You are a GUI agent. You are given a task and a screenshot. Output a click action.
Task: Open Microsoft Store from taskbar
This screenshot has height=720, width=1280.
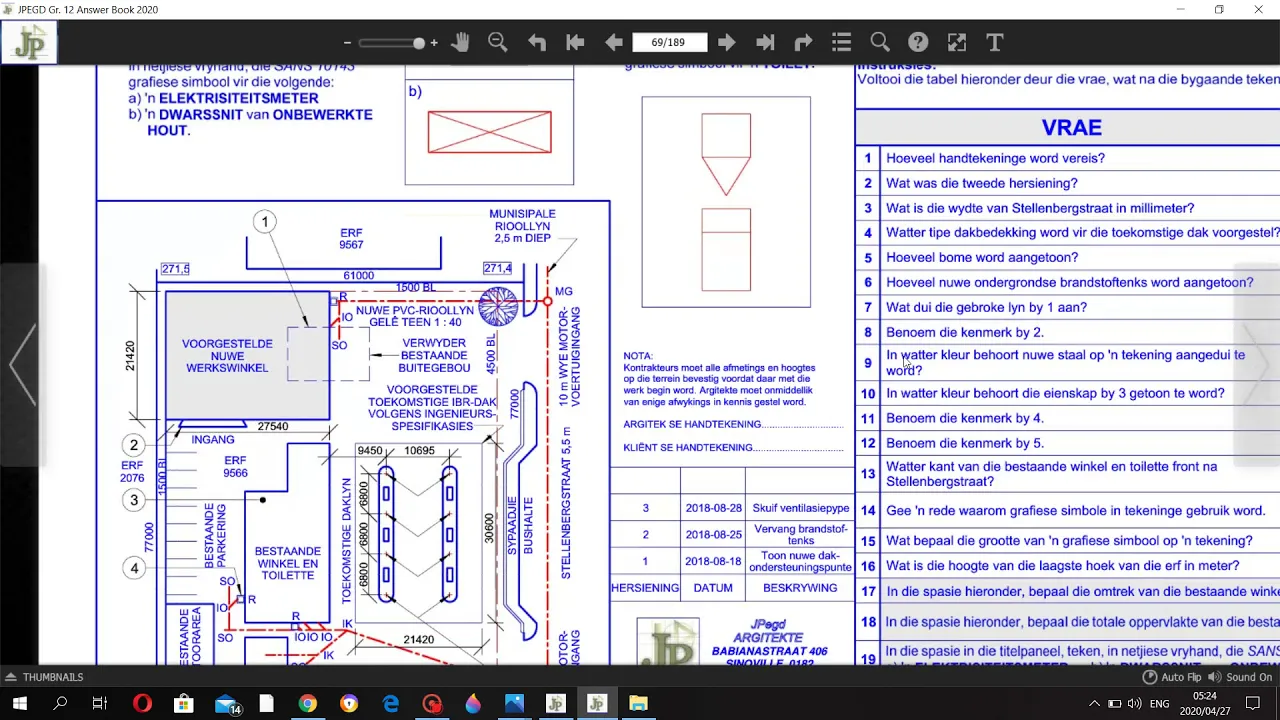183,704
